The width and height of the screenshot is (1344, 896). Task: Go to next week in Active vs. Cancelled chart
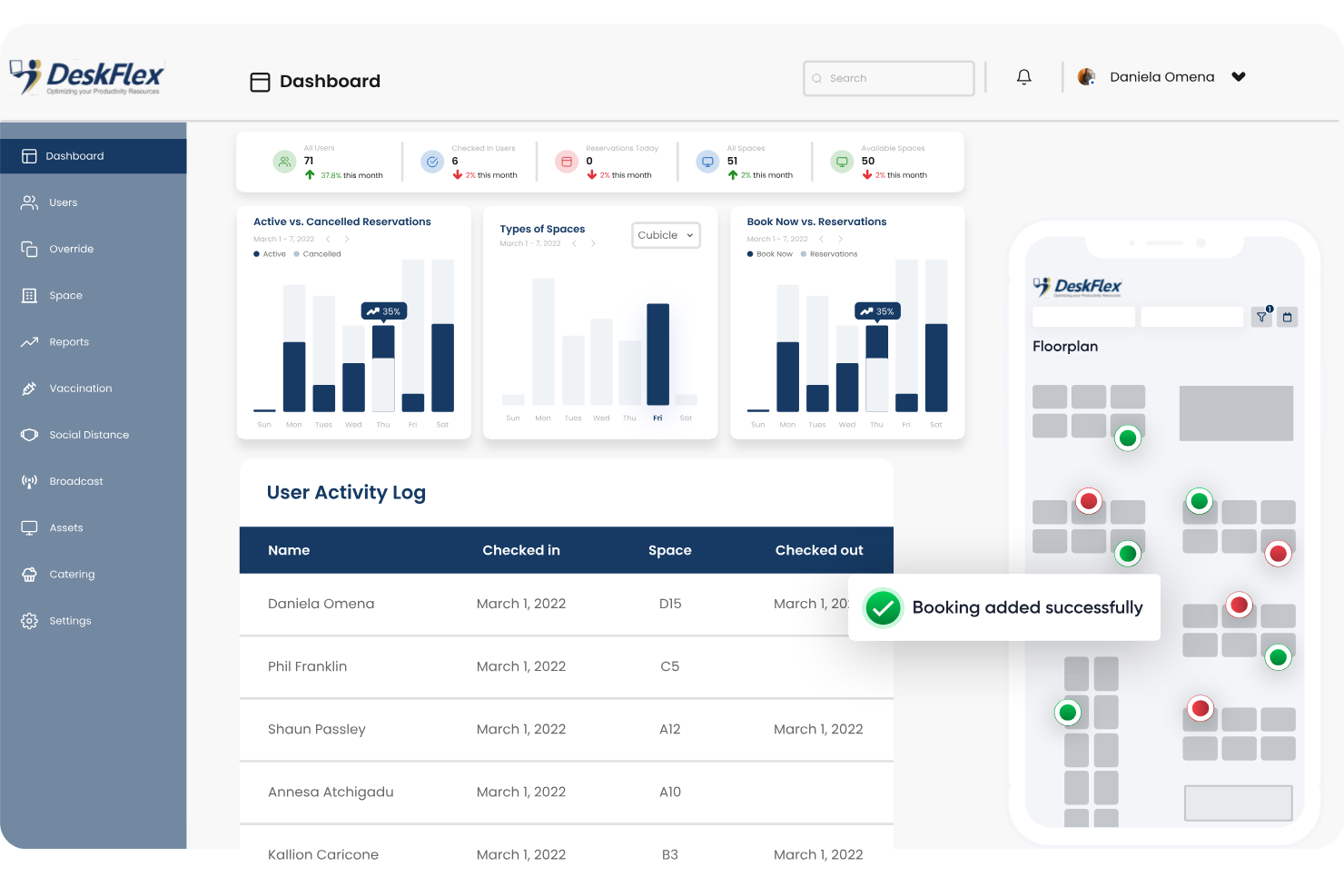coord(347,240)
